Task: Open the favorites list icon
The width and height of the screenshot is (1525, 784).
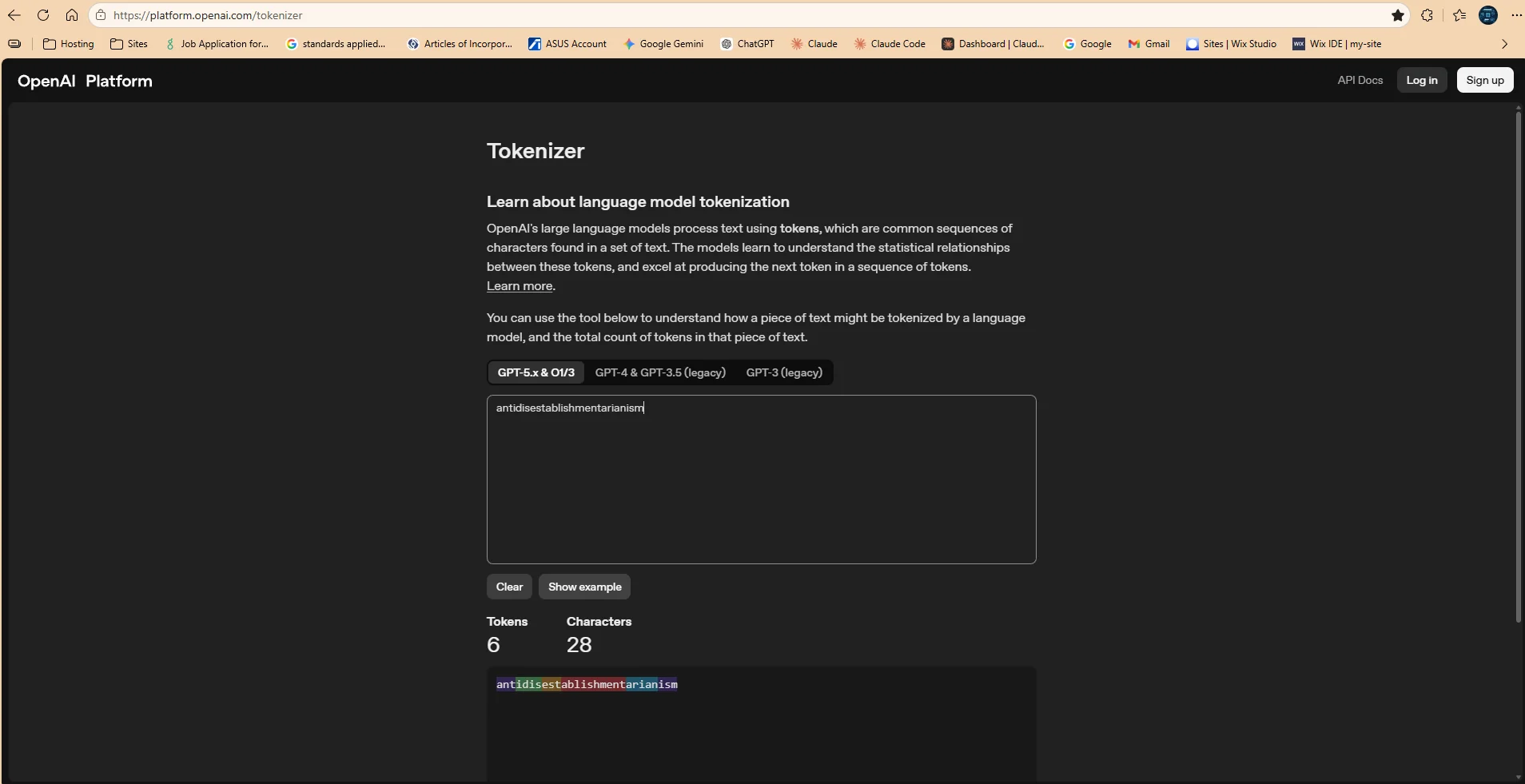Action: [x=1459, y=15]
